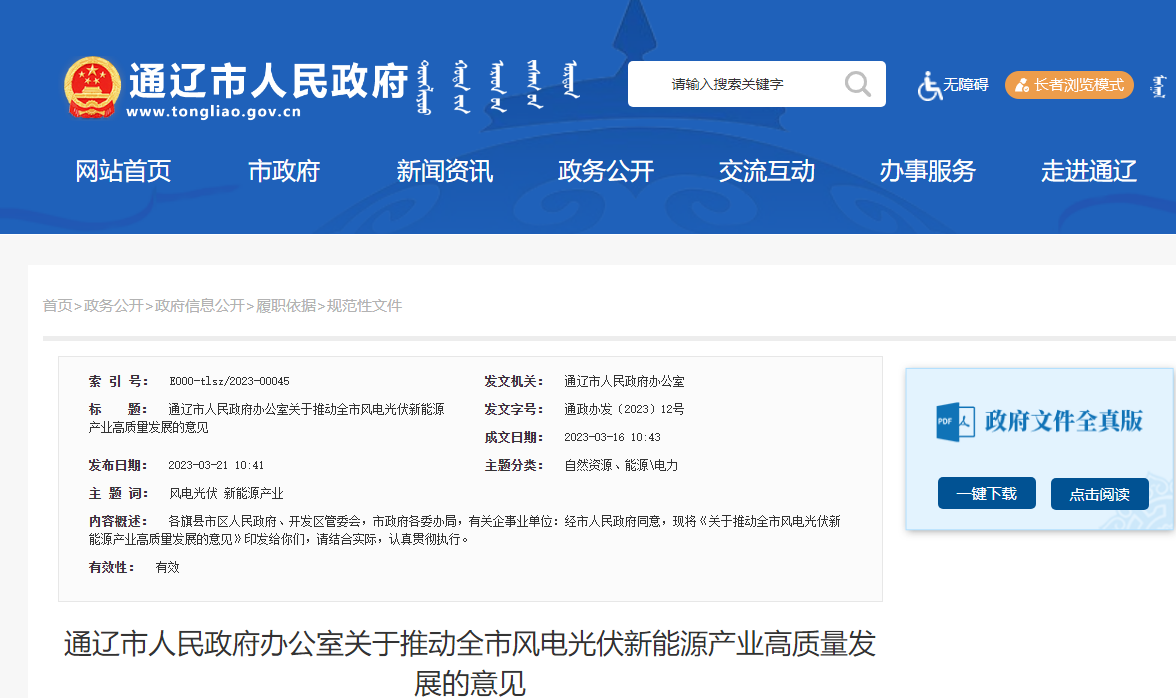Click the national emblem logo
The width and height of the screenshot is (1176, 698).
pyautogui.click(x=92, y=88)
